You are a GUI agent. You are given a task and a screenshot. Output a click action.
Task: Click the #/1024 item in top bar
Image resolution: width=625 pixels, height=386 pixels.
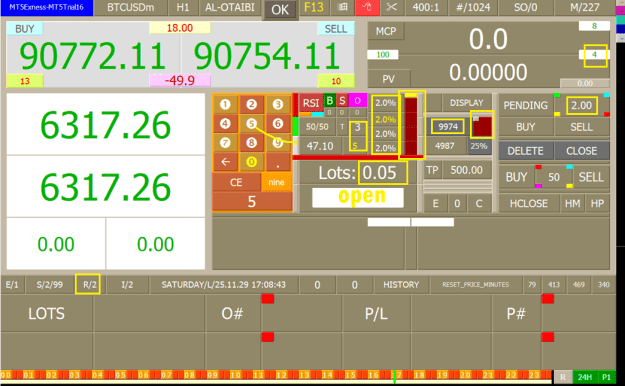[x=473, y=7]
